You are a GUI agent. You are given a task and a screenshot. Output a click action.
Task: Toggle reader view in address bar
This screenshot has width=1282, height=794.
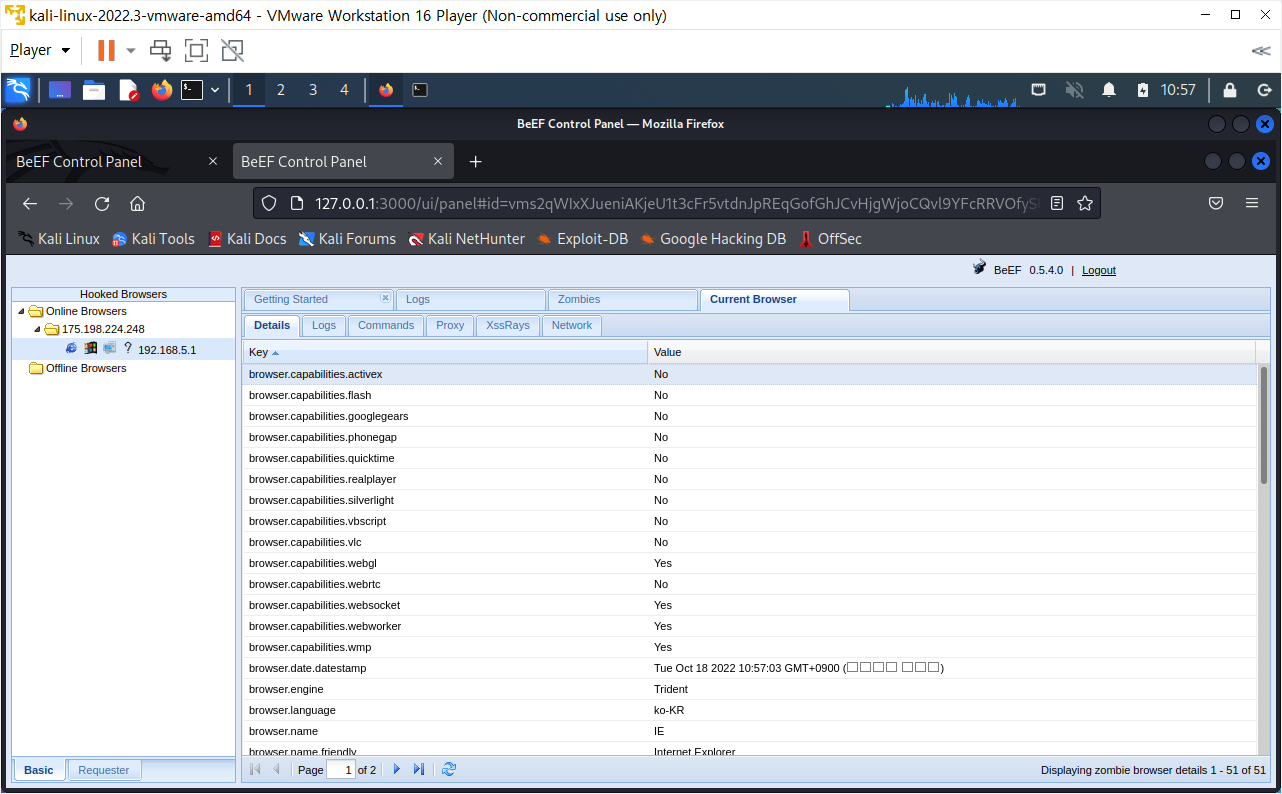1057,203
